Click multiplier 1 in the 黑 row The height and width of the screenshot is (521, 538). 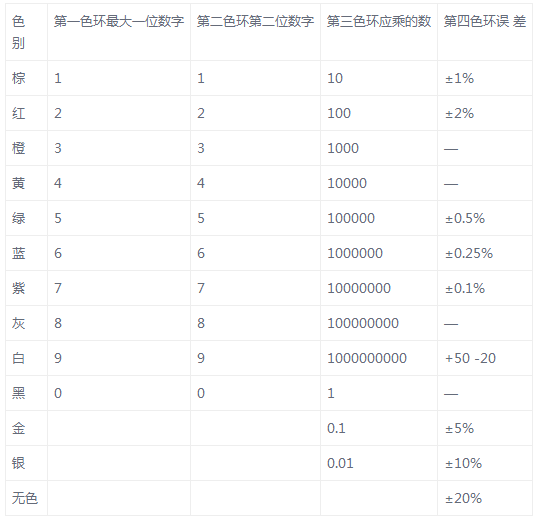click(x=331, y=394)
